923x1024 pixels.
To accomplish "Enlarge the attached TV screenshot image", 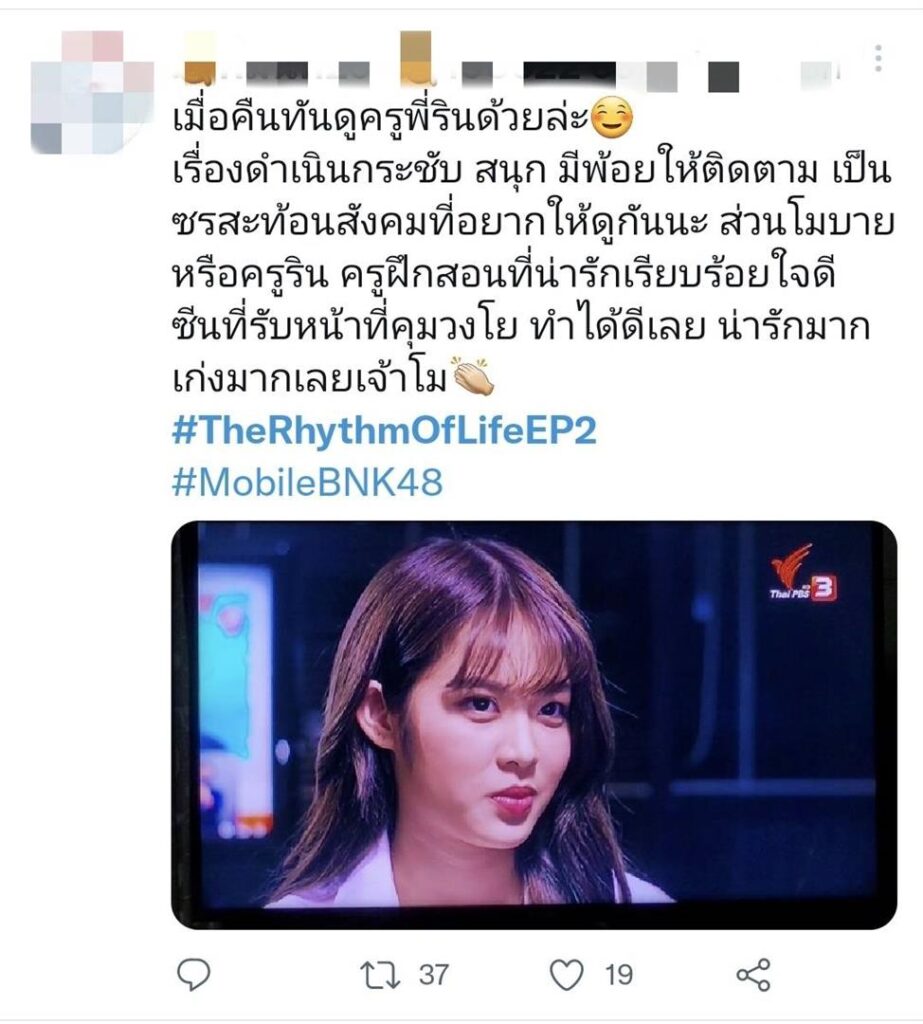I will pos(534,724).
